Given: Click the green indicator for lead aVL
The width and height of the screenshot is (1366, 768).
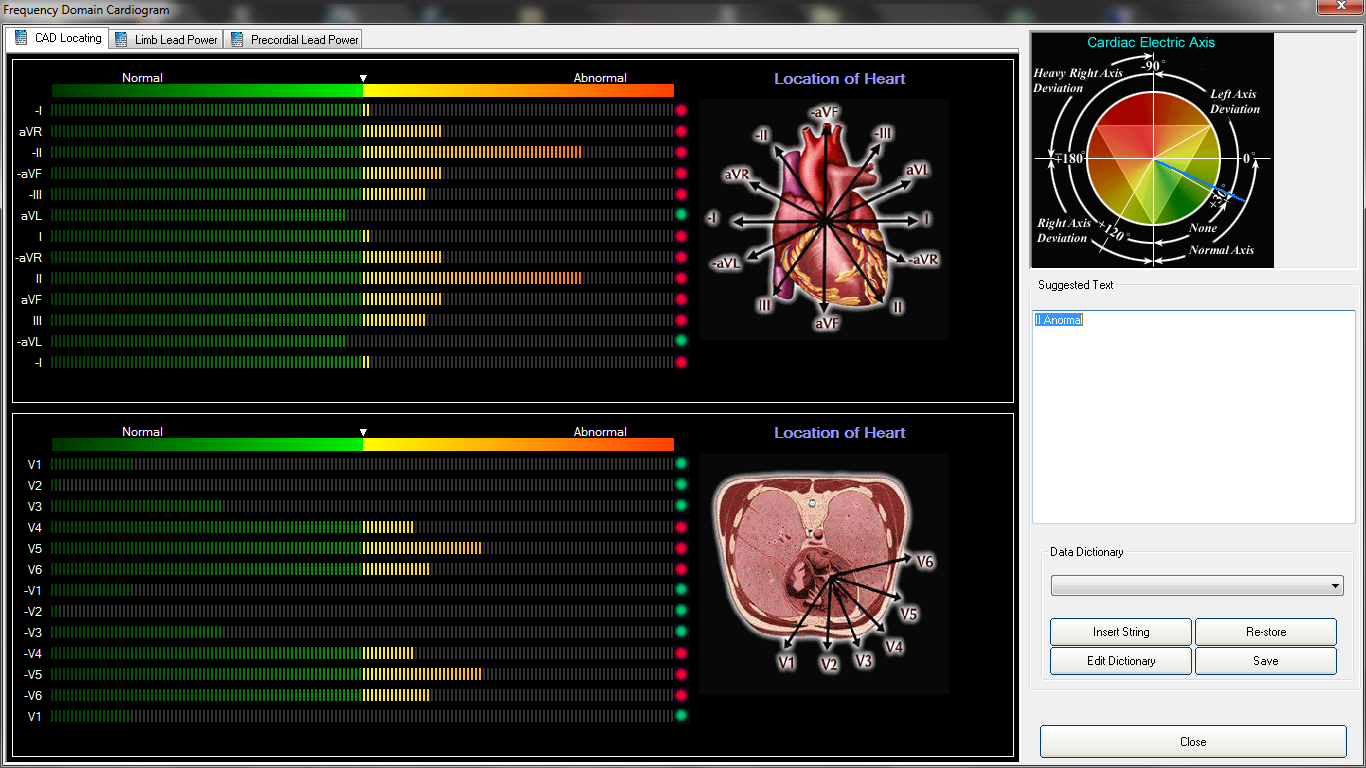Looking at the screenshot, I should [682, 215].
